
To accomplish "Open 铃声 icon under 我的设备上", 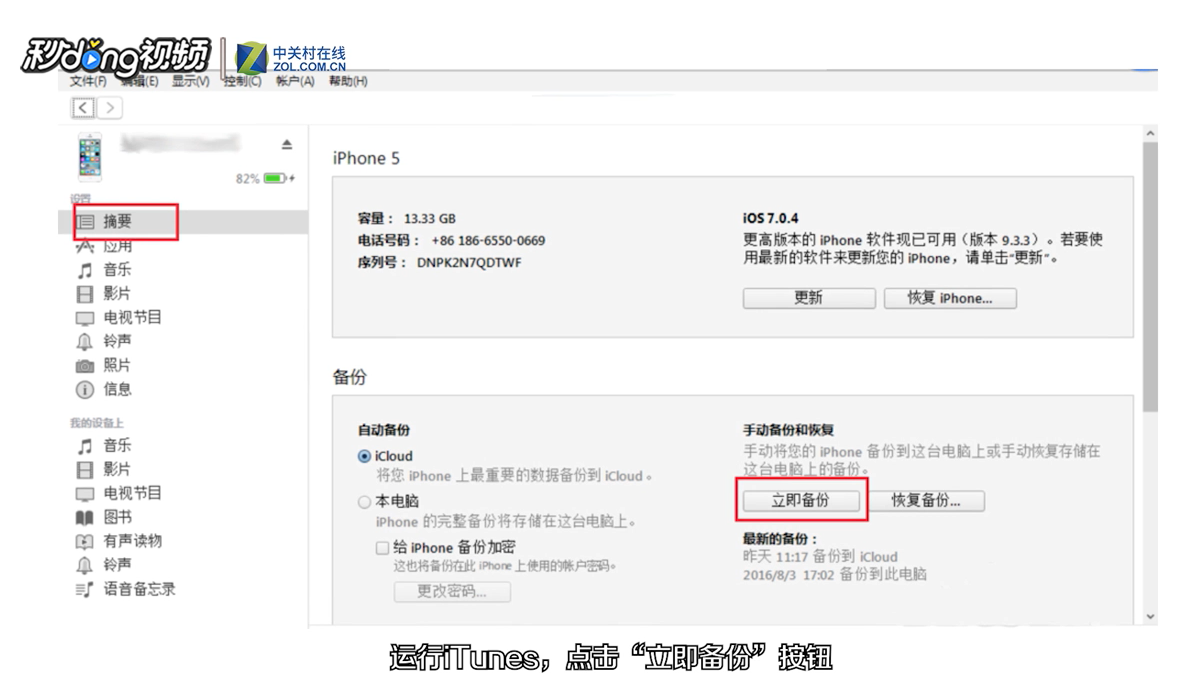I will point(85,565).
